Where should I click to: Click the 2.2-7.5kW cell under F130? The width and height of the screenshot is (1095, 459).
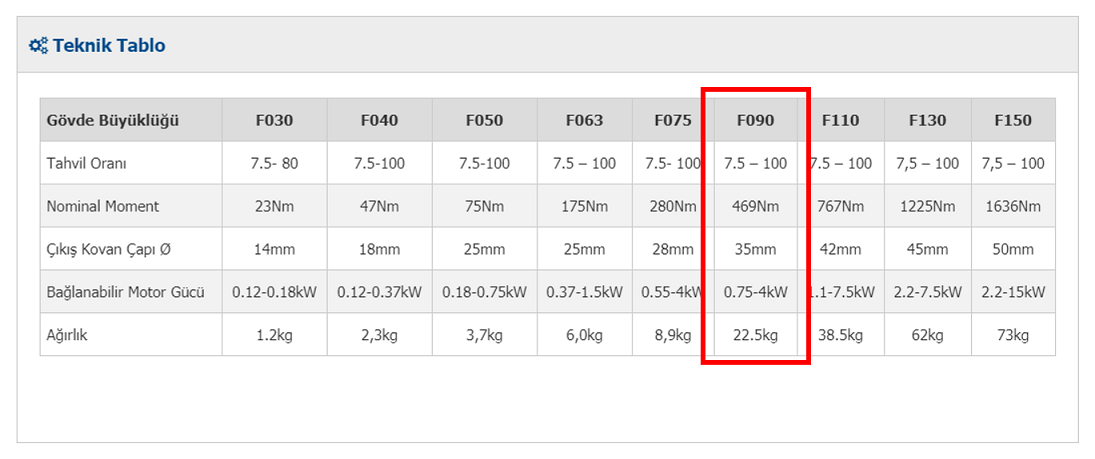[x=927, y=293]
